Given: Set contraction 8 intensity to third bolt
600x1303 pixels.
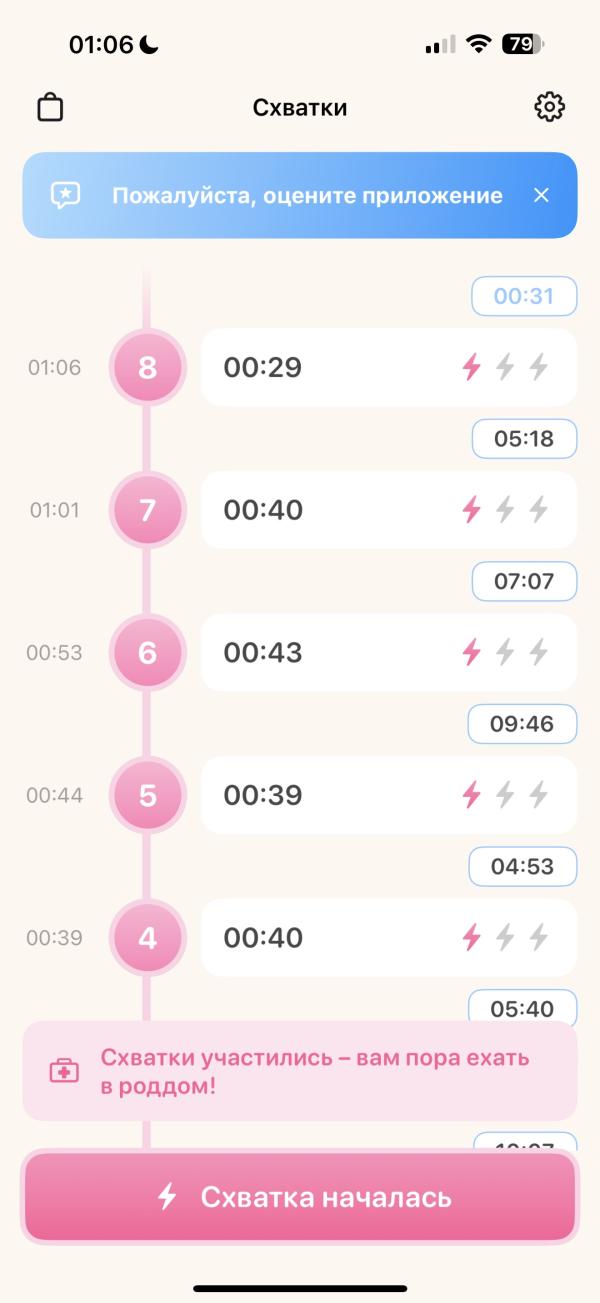Looking at the screenshot, I should pos(539,368).
